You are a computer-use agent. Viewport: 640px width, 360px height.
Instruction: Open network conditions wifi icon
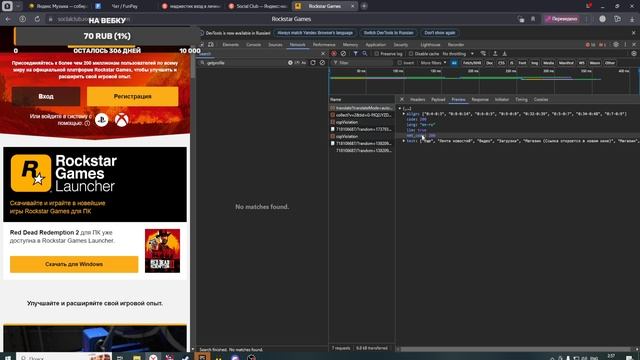pyautogui.click(x=483, y=53)
